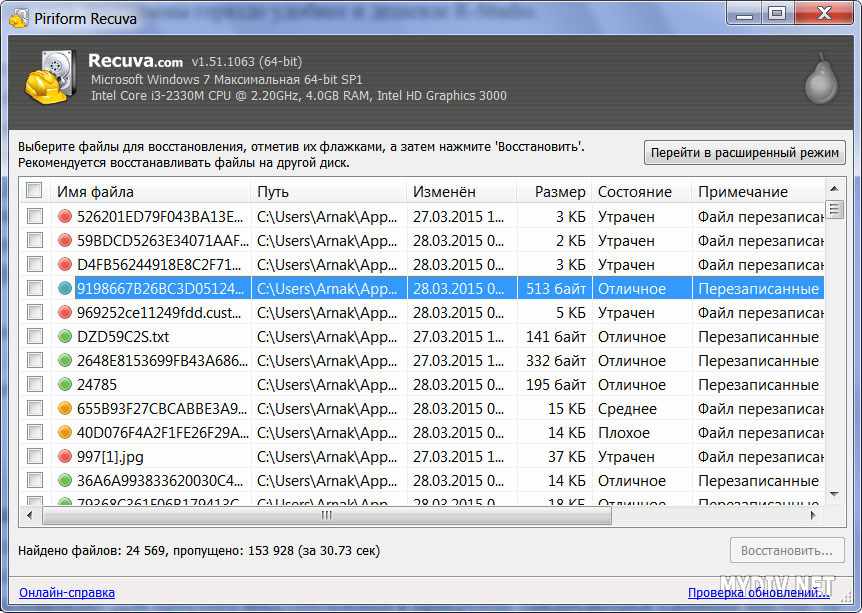The width and height of the screenshot is (862, 613).
Task: Click the vertical scrollbar up arrow
Action: click(x=834, y=189)
